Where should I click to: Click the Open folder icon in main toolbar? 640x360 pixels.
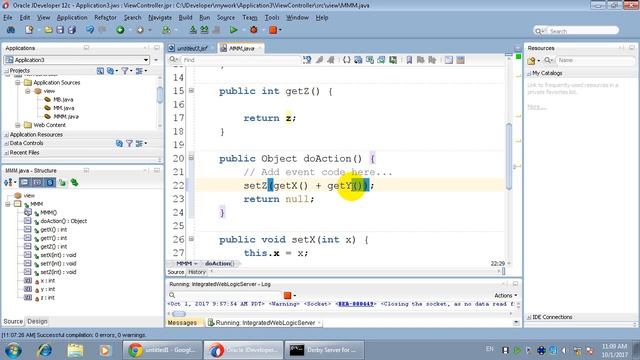coord(48,30)
